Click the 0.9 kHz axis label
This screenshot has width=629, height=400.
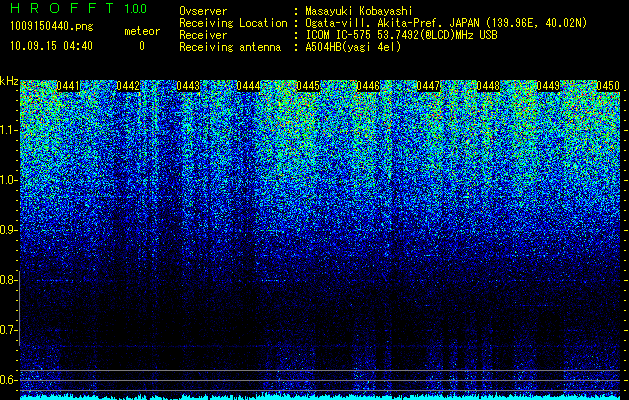point(8,230)
